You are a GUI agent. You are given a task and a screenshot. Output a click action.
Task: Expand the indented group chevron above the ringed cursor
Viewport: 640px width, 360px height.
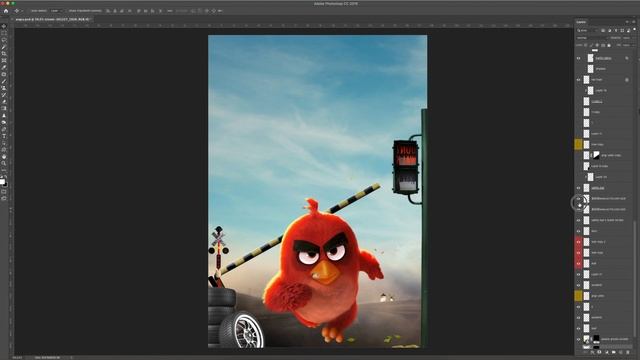586,177
